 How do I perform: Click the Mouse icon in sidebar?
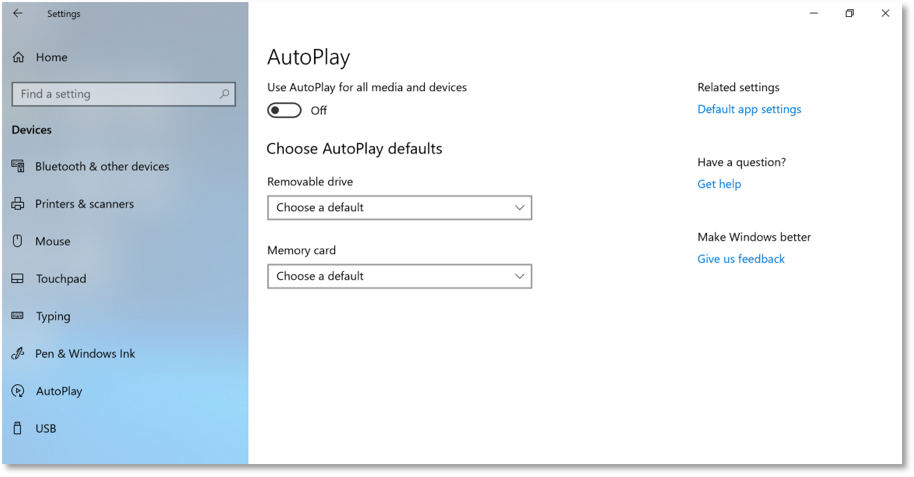[x=18, y=241]
